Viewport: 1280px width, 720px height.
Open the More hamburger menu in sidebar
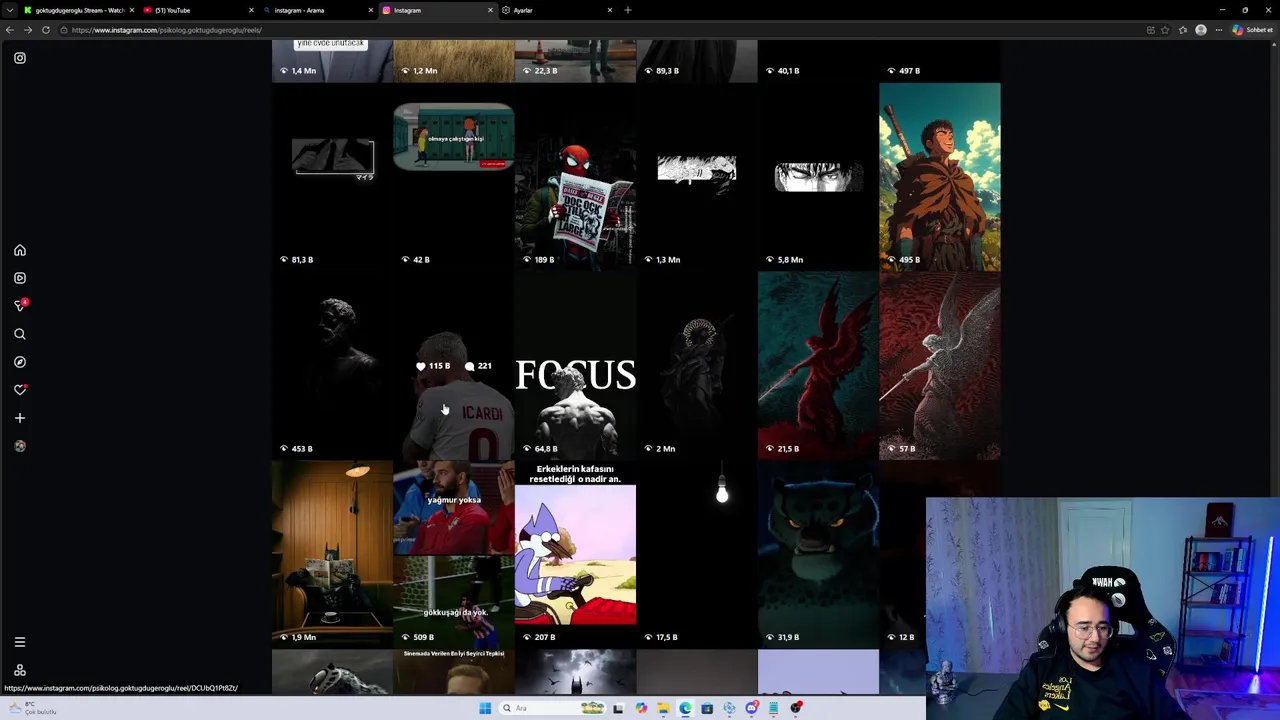20,642
